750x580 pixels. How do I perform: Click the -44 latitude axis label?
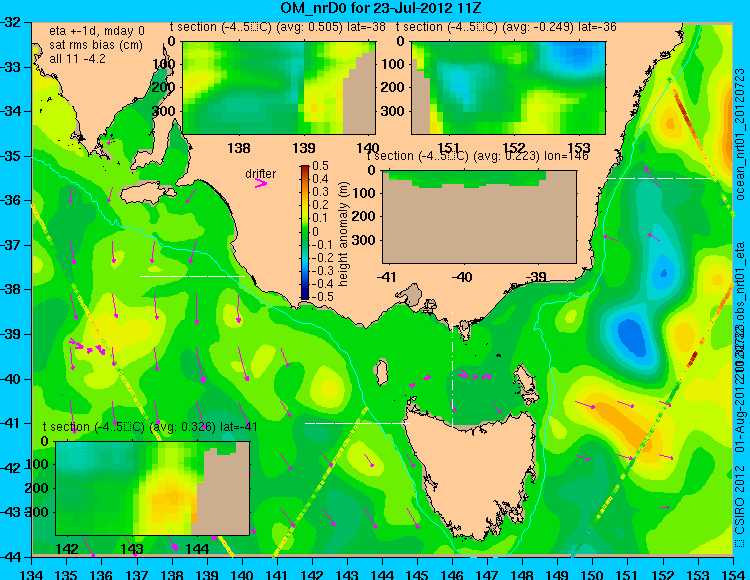(11, 557)
